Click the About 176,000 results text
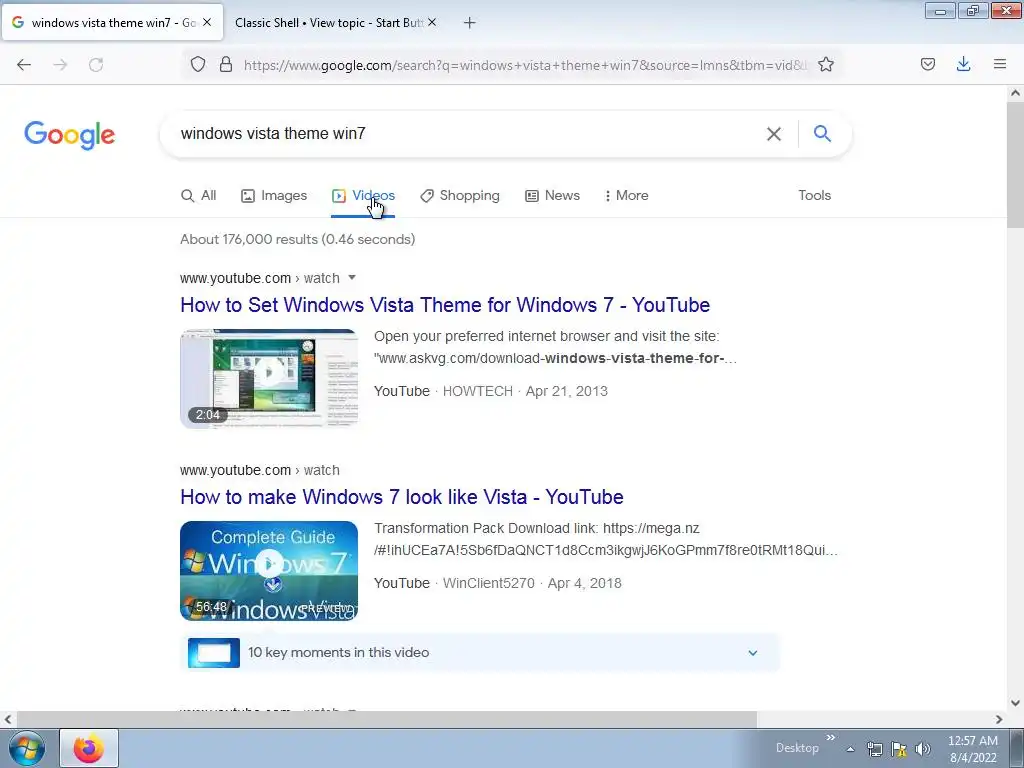Viewport: 1024px width, 768px height. point(297,239)
